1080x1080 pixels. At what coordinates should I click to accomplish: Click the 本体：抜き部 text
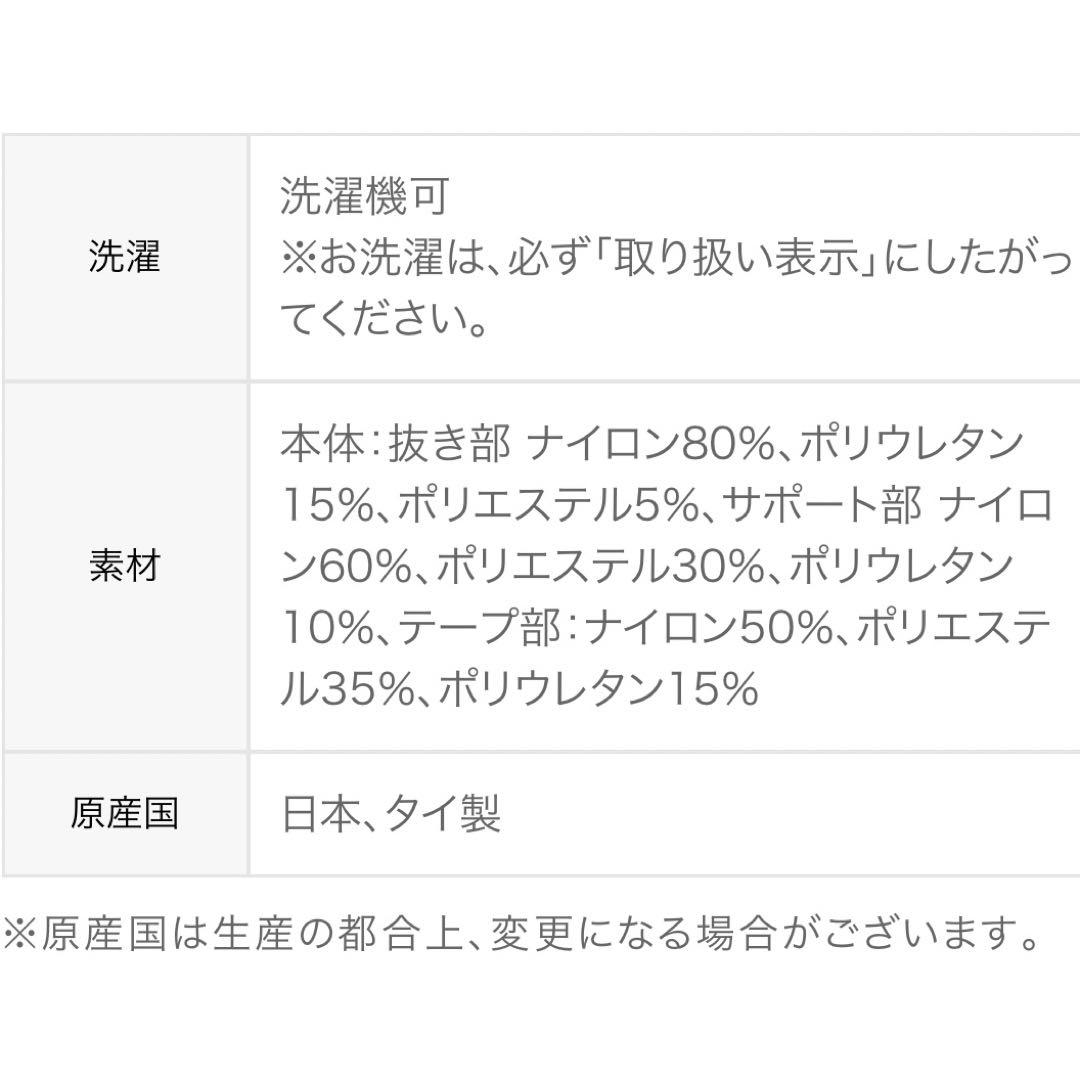[x=395, y=445]
